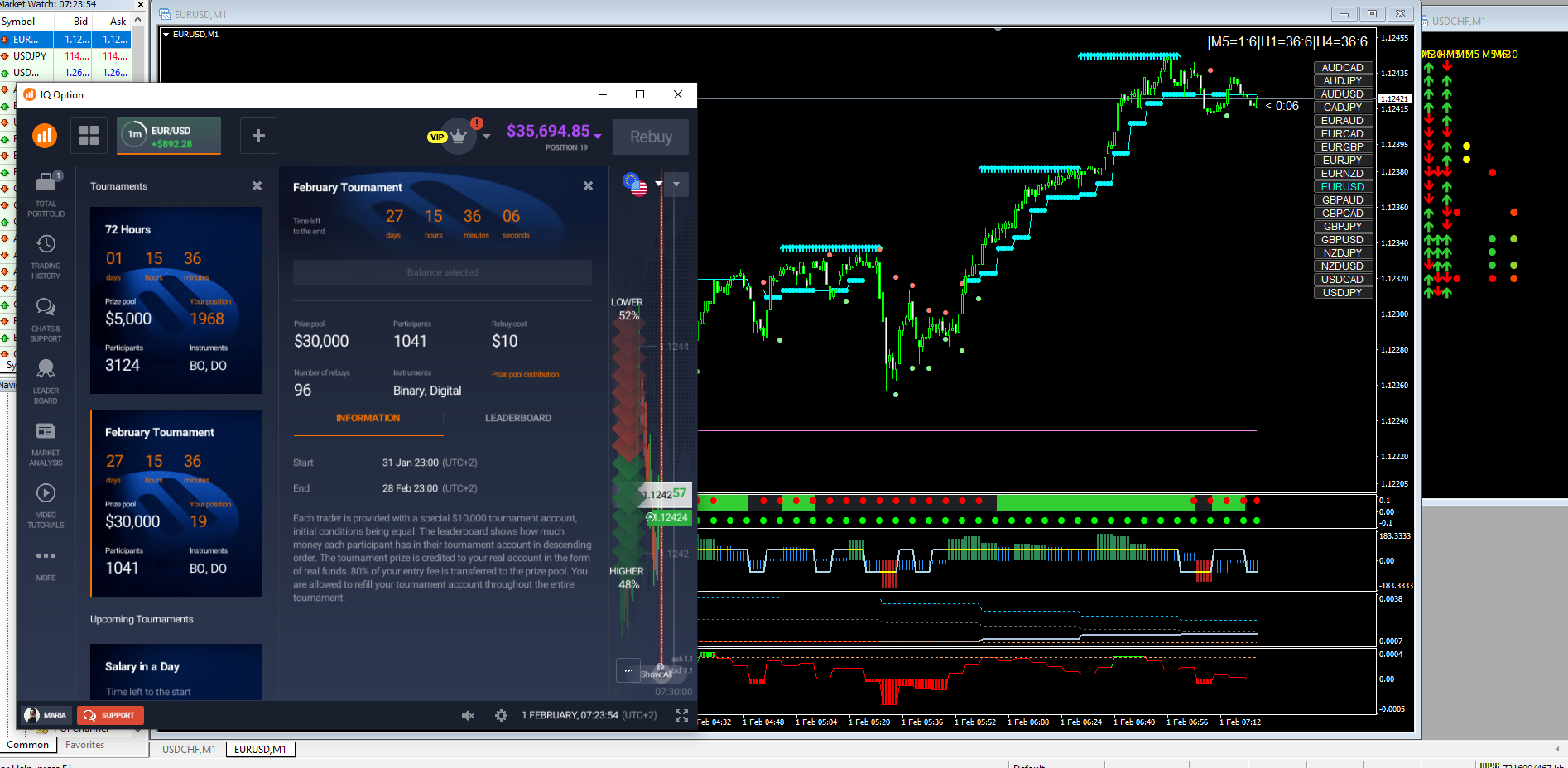Toggle fullscreen mode in IQ Option
Image resolution: width=1568 pixels, height=768 pixels.
(x=681, y=715)
